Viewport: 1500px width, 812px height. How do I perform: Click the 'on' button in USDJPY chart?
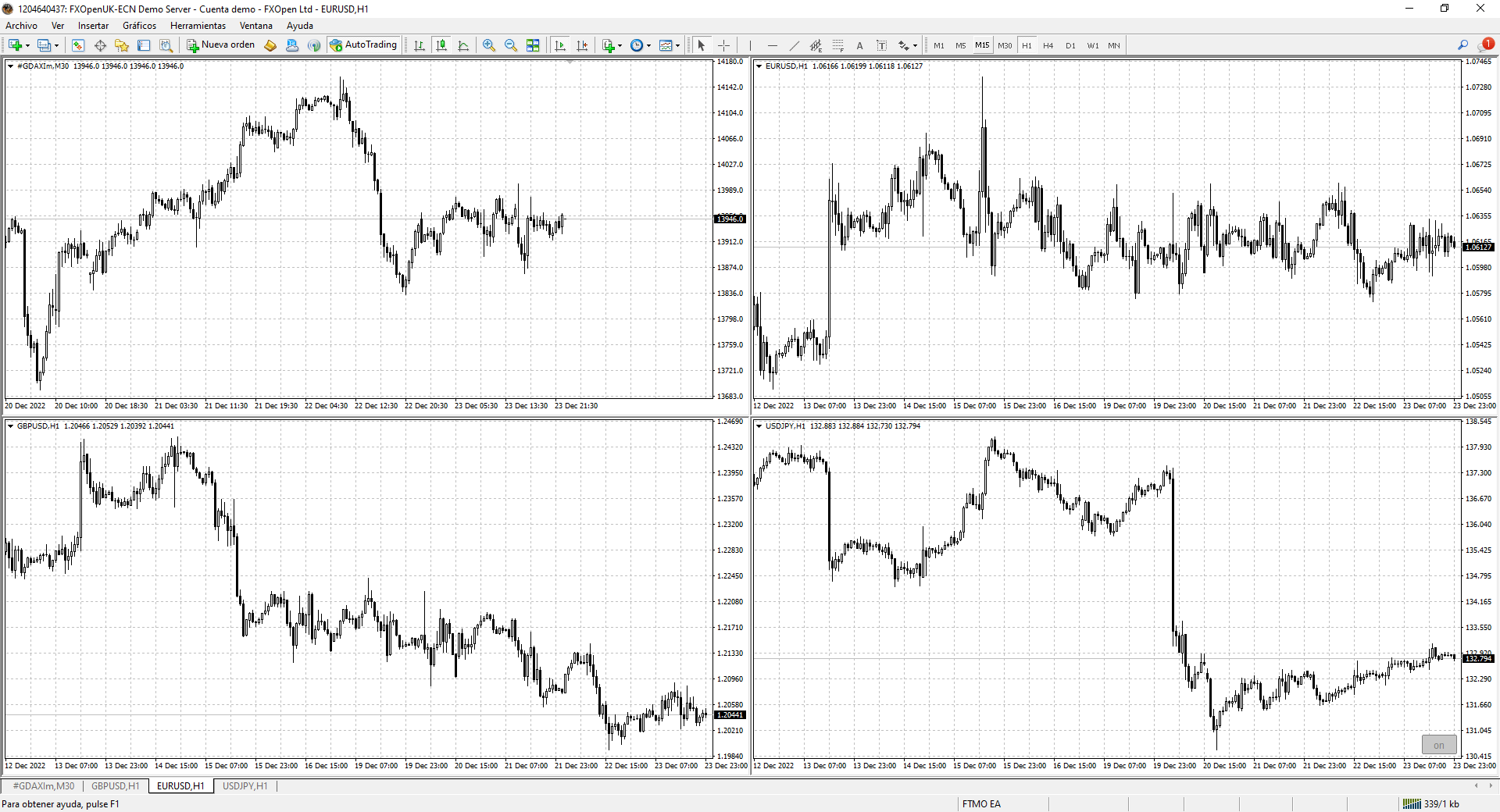1439,745
